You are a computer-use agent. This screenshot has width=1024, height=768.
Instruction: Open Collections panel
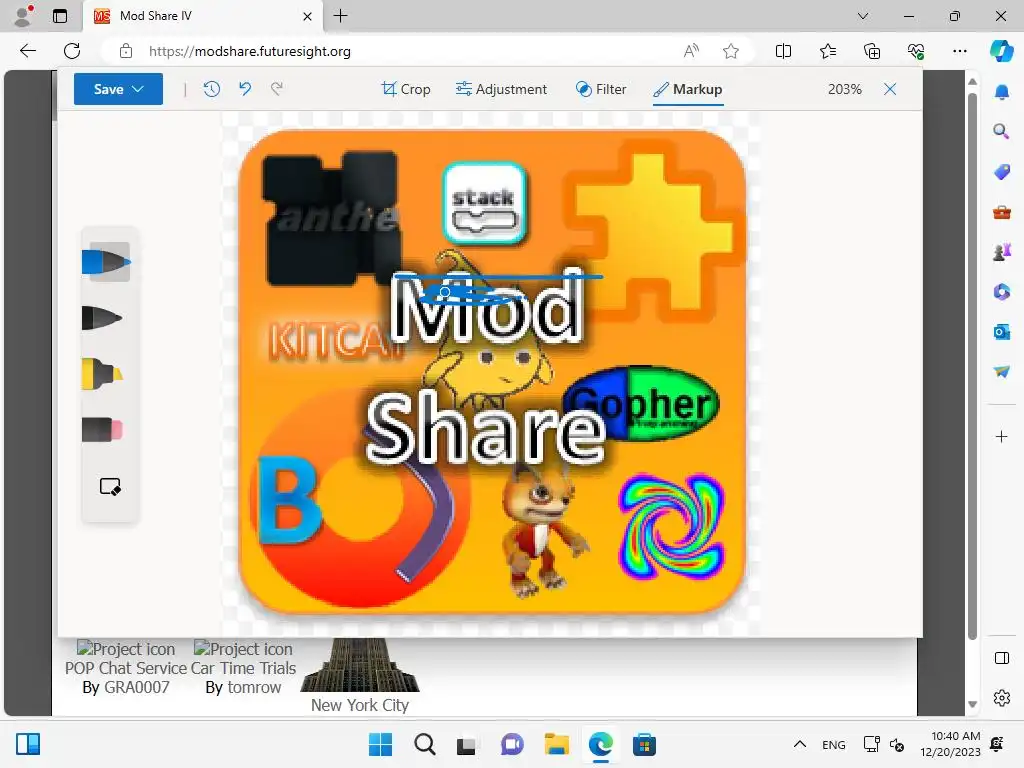click(x=872, y=51)
